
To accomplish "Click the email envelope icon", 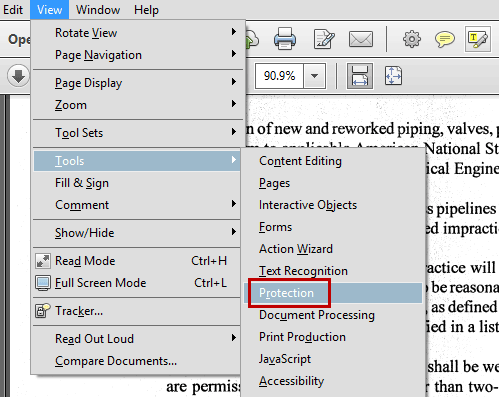I will pos(361,39).
